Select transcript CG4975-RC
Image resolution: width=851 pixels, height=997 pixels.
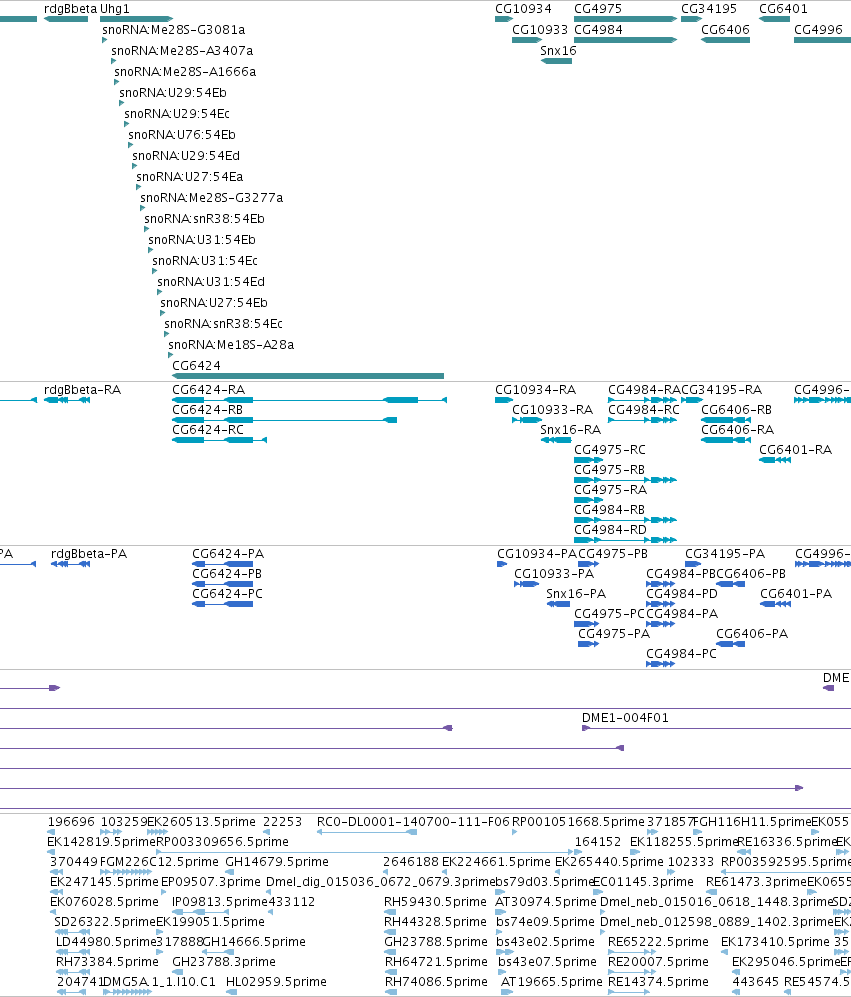click(588, 460)
